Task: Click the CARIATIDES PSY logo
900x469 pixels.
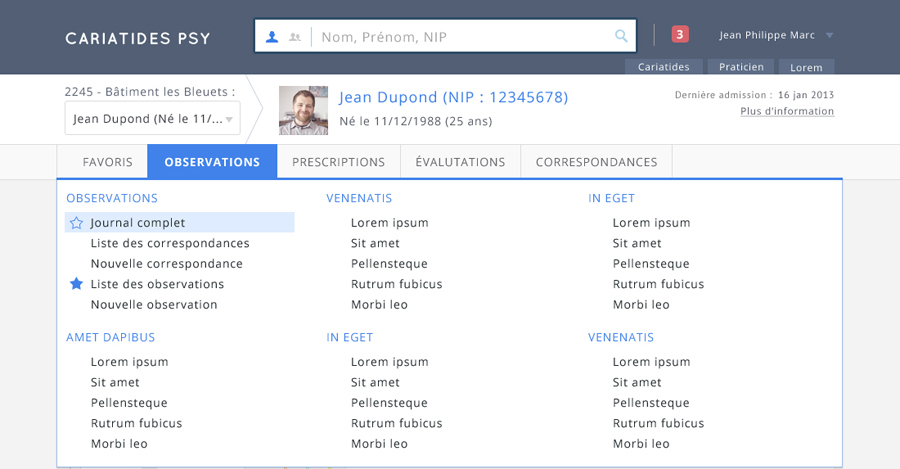Action: 138,38
